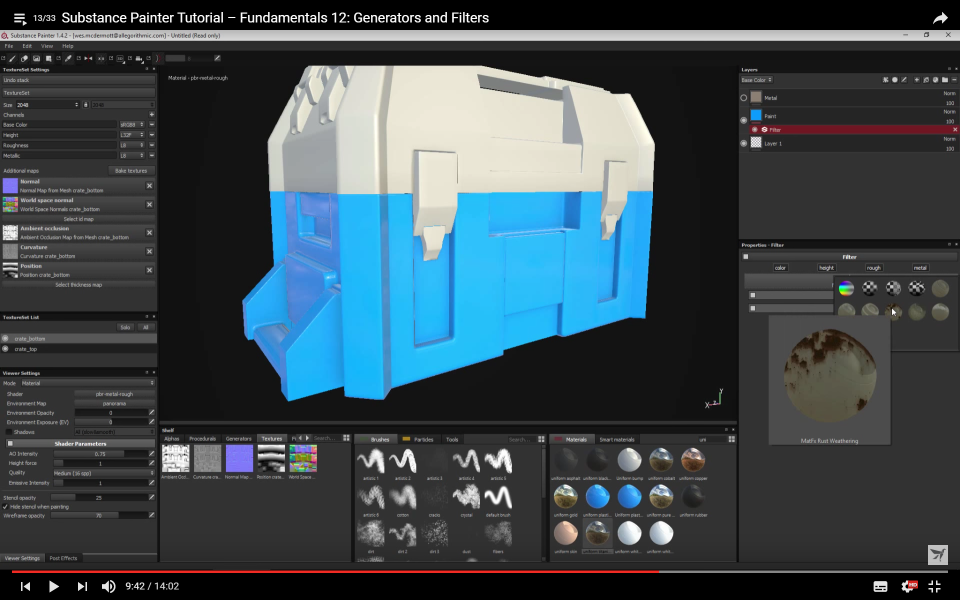Expand the Undo stack section
960x600 pixels.
click(x=78, y=80)
